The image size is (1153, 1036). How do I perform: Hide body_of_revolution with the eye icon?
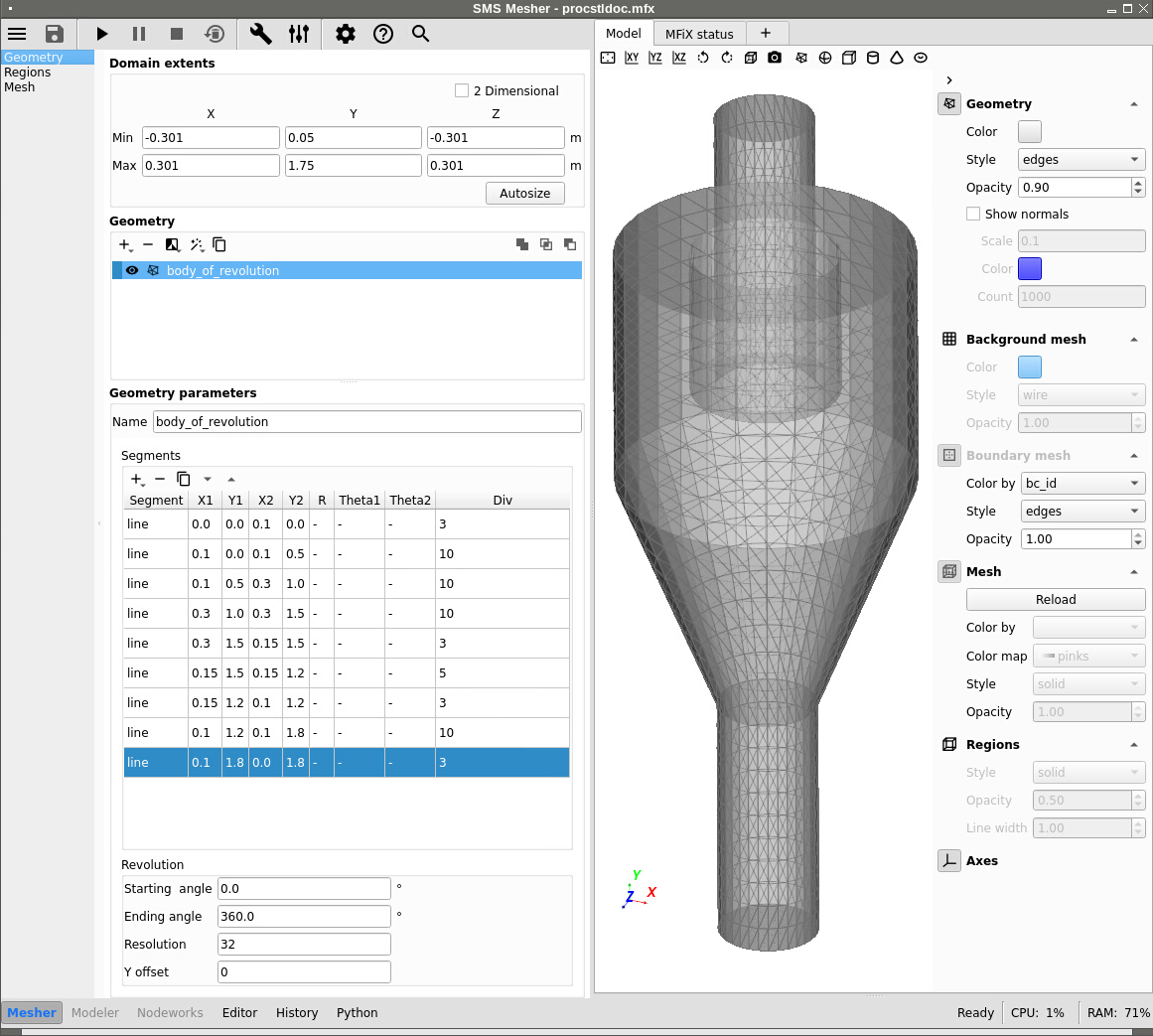[132, 270]
